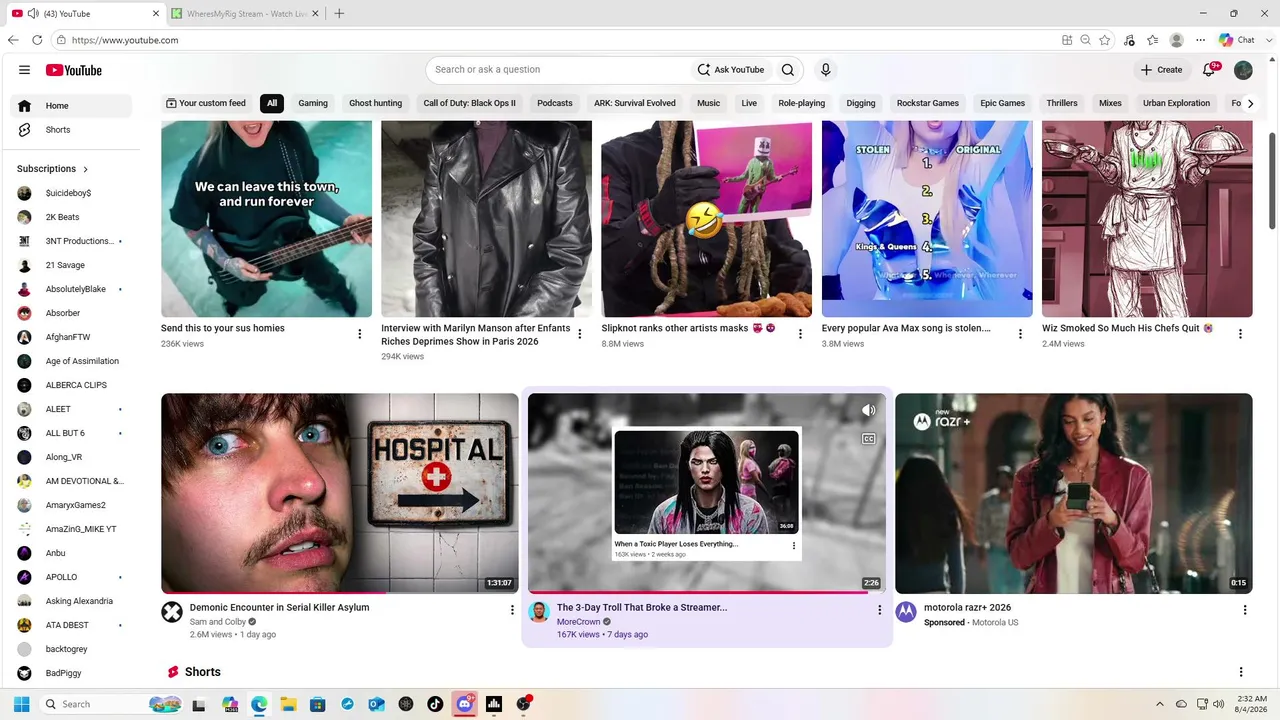
Task: Open the Shorts shelf options menu
Action: point(1241,672)
